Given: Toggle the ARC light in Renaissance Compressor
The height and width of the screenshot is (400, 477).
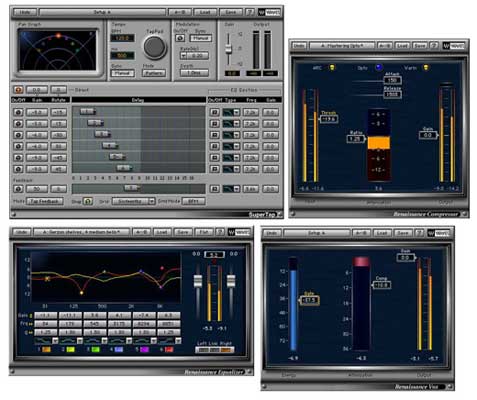Looking at the screenshot, I should pyautogui.click(x=332, y=68).
